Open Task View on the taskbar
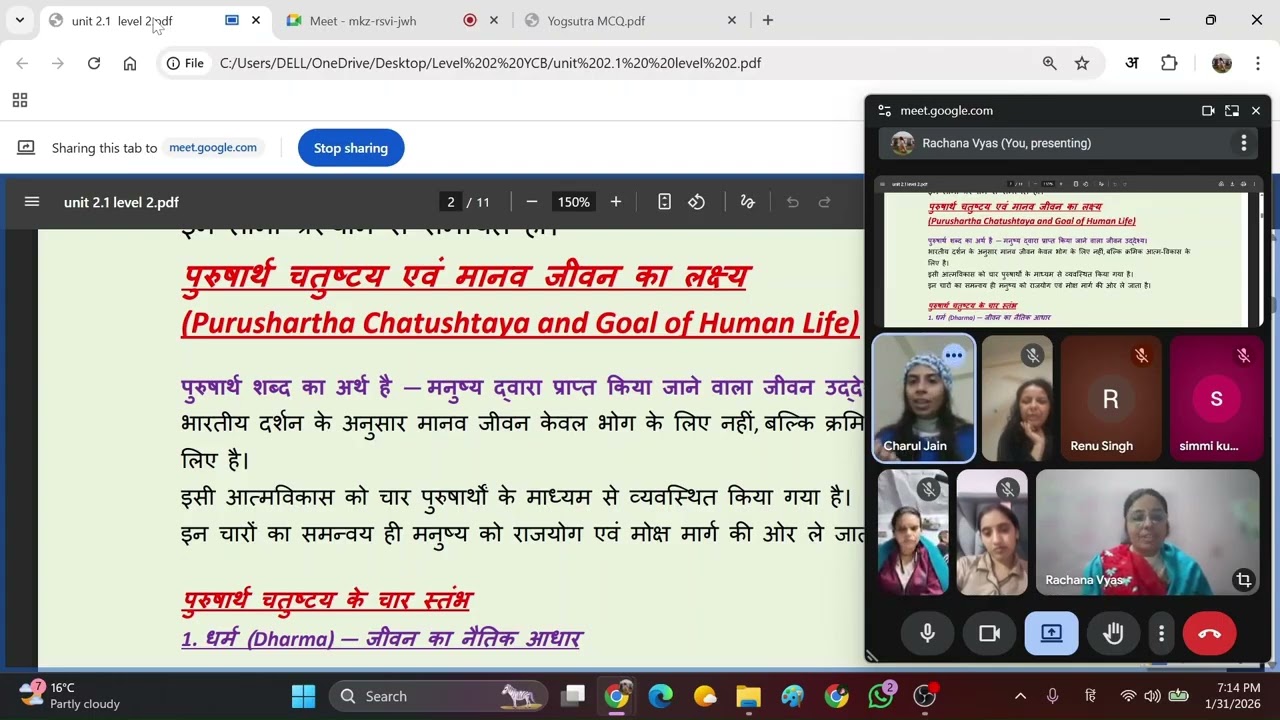The width and height of the screenshot is (1280, 720). pyautogui.click(x=573, y=696)
